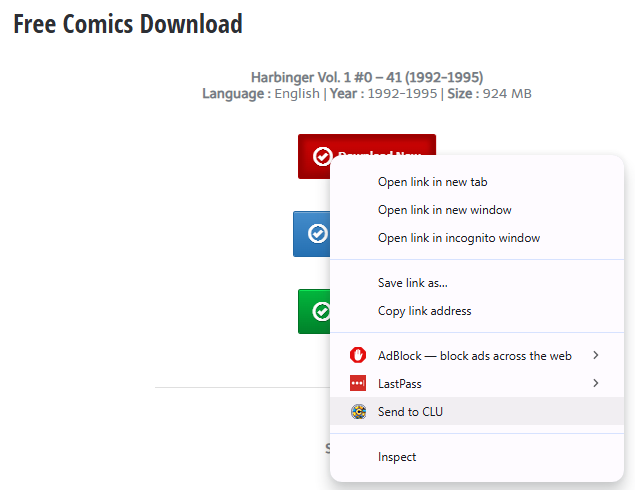Click the Free Comics Download heading
The image size is (635, 490).
coord(128,24)
